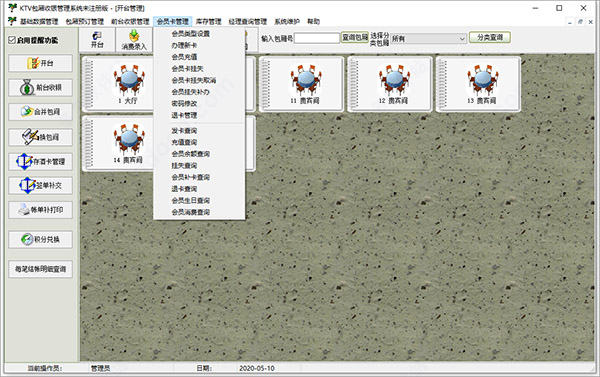Open the 库存管理 menu
The height and width of the screenshot is (377, 600).
pyautogui.click(x=209, y=21)
